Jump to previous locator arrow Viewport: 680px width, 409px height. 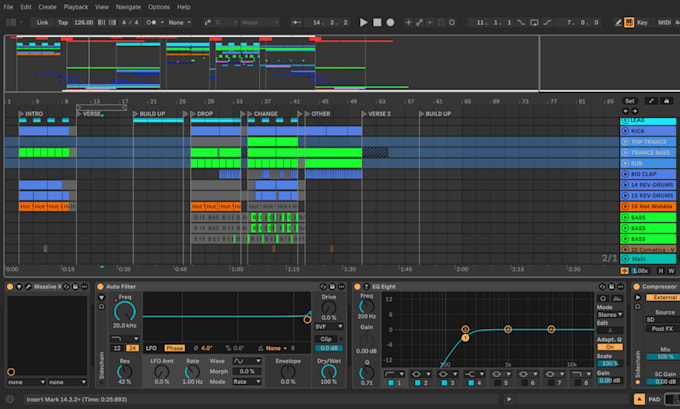(625, 111)
